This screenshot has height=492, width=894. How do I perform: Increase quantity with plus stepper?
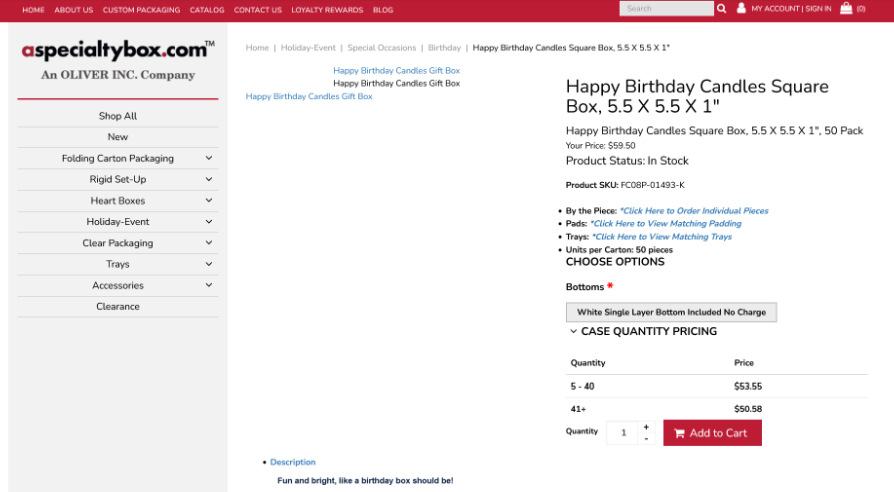tap(646, 427)
